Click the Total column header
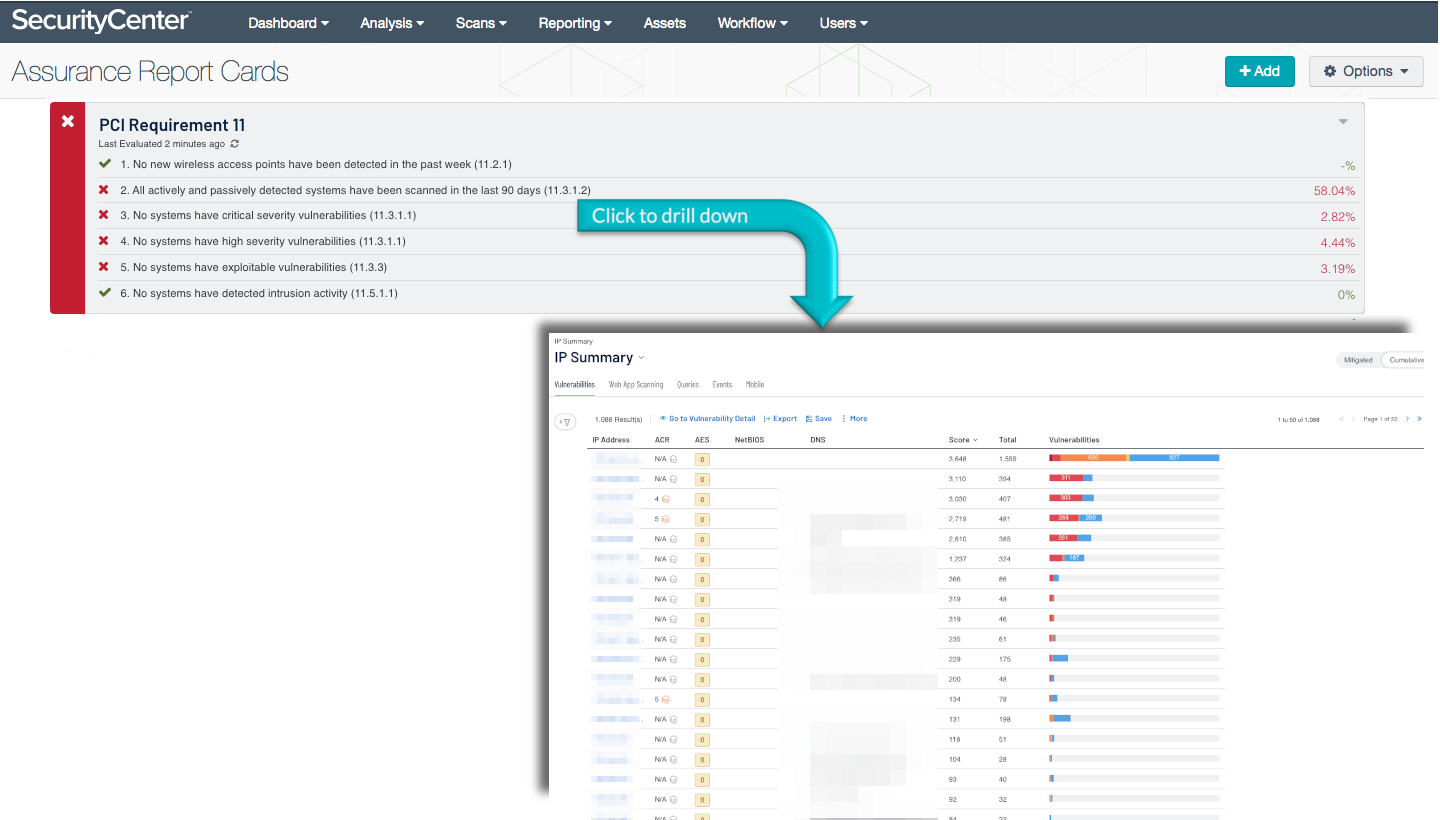Image resolution: width=1440 pixels, height=820 pixels. point(1007,440)
